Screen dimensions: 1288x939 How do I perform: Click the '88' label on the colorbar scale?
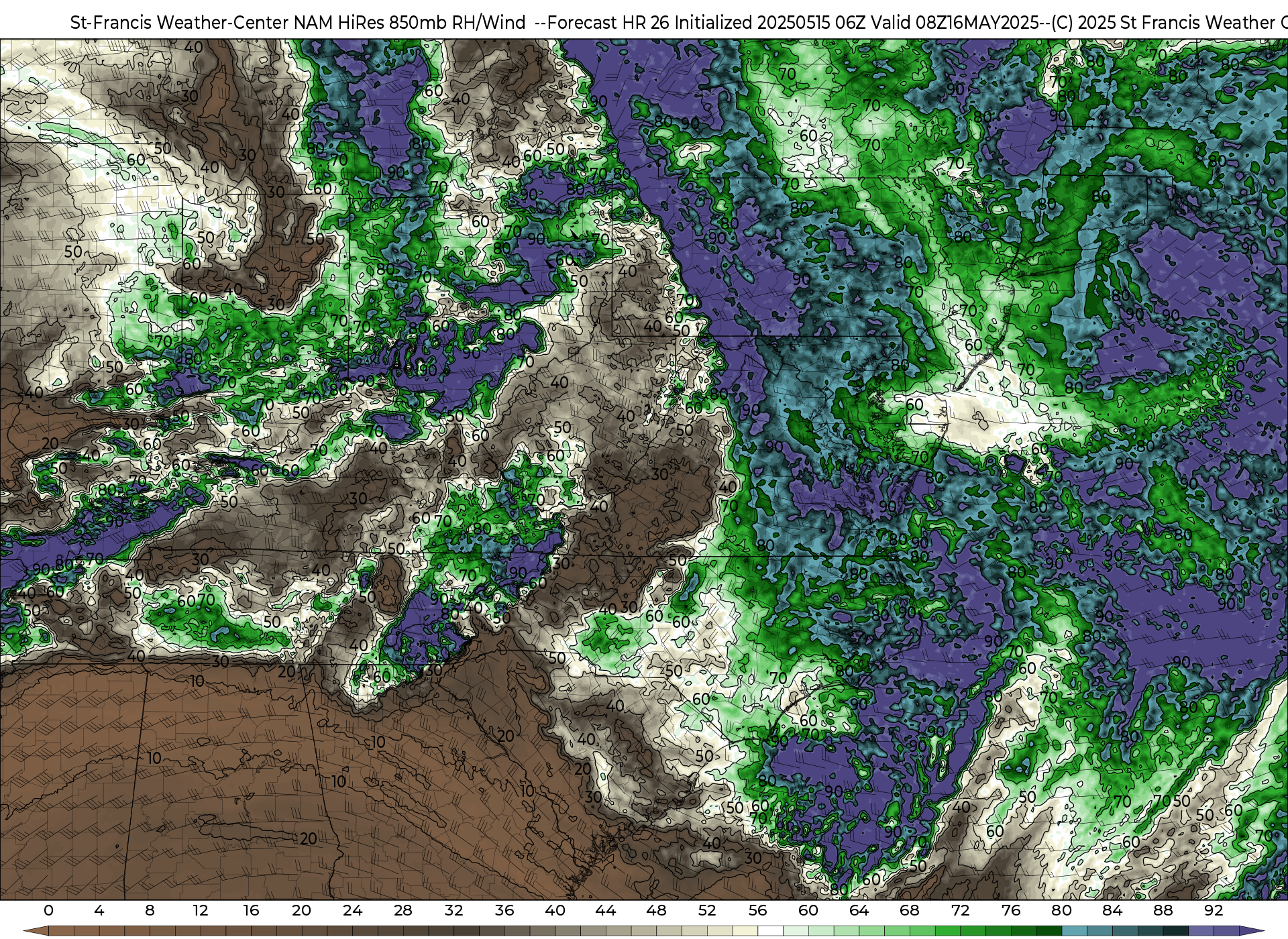click(x=1163, y=910)
